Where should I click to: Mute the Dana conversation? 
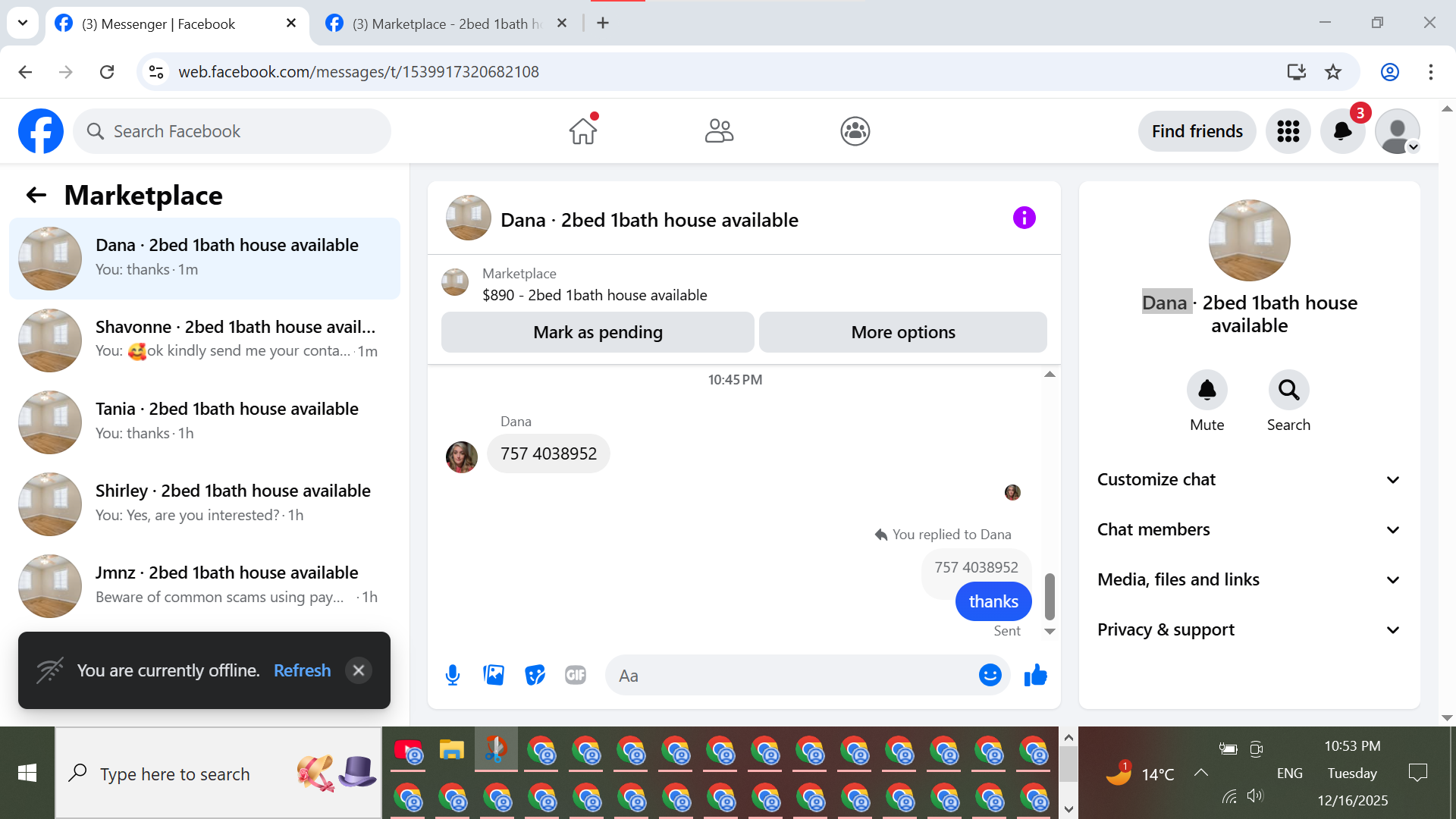[x=1207, y=390]
